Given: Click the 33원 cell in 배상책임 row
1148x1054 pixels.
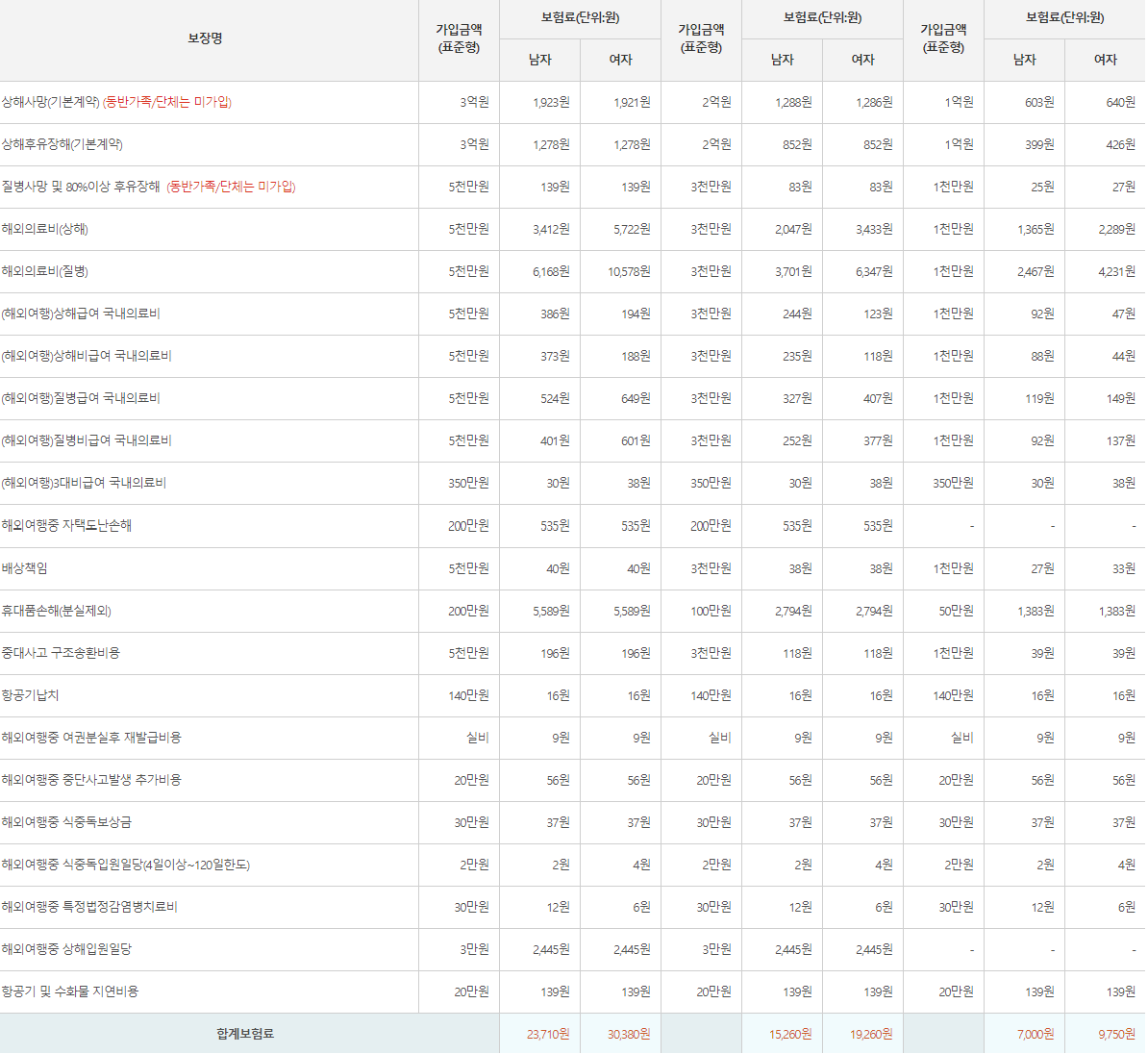Looking at the screenshot, I should (x=1124, y=569).
